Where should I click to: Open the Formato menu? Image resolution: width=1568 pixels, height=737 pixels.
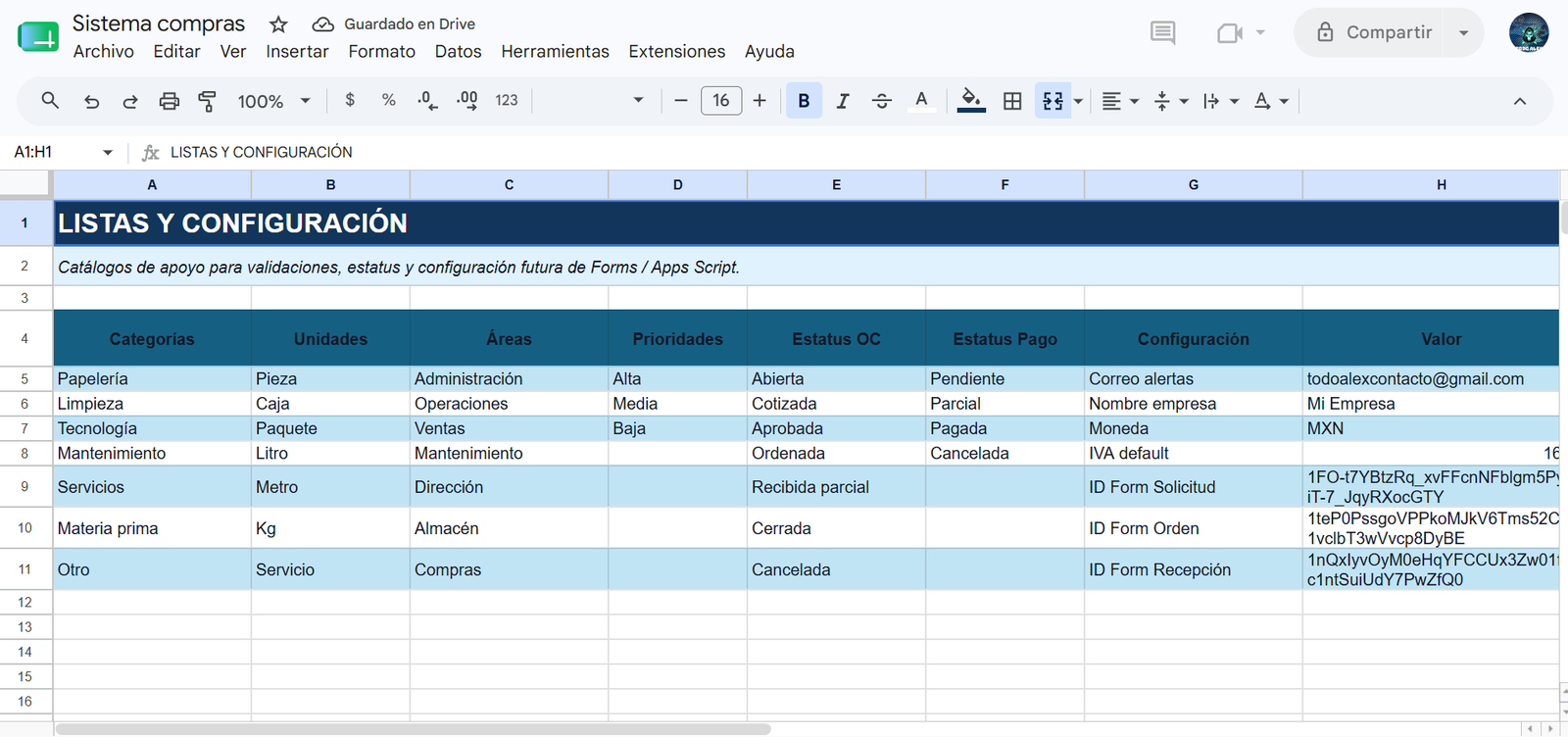[382, 51]
